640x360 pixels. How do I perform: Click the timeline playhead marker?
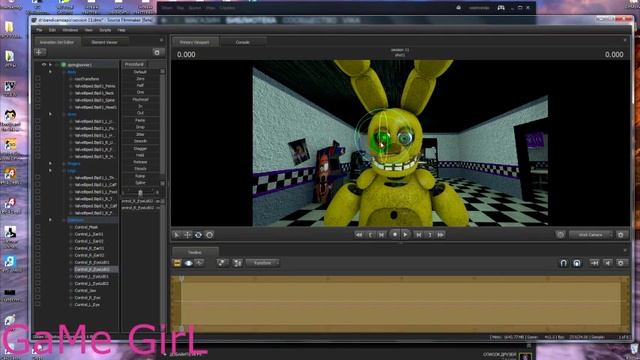tap(181, 279)
